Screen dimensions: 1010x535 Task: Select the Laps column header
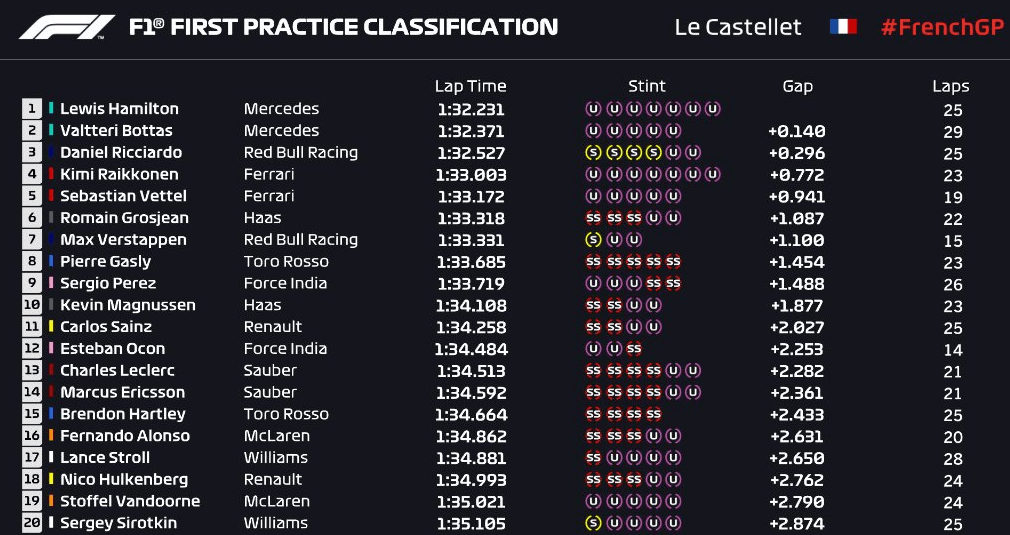pyautogui.click(x=951, y=87)
